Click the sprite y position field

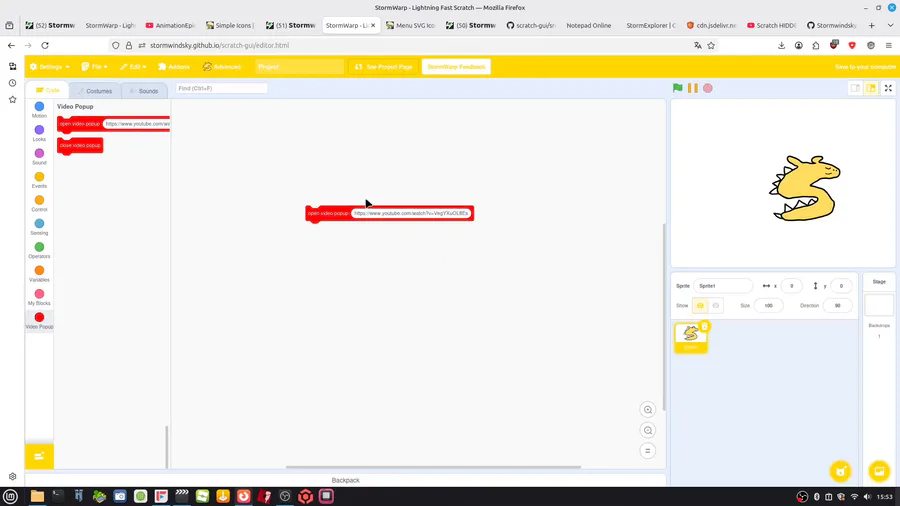(x=841, y=286)
